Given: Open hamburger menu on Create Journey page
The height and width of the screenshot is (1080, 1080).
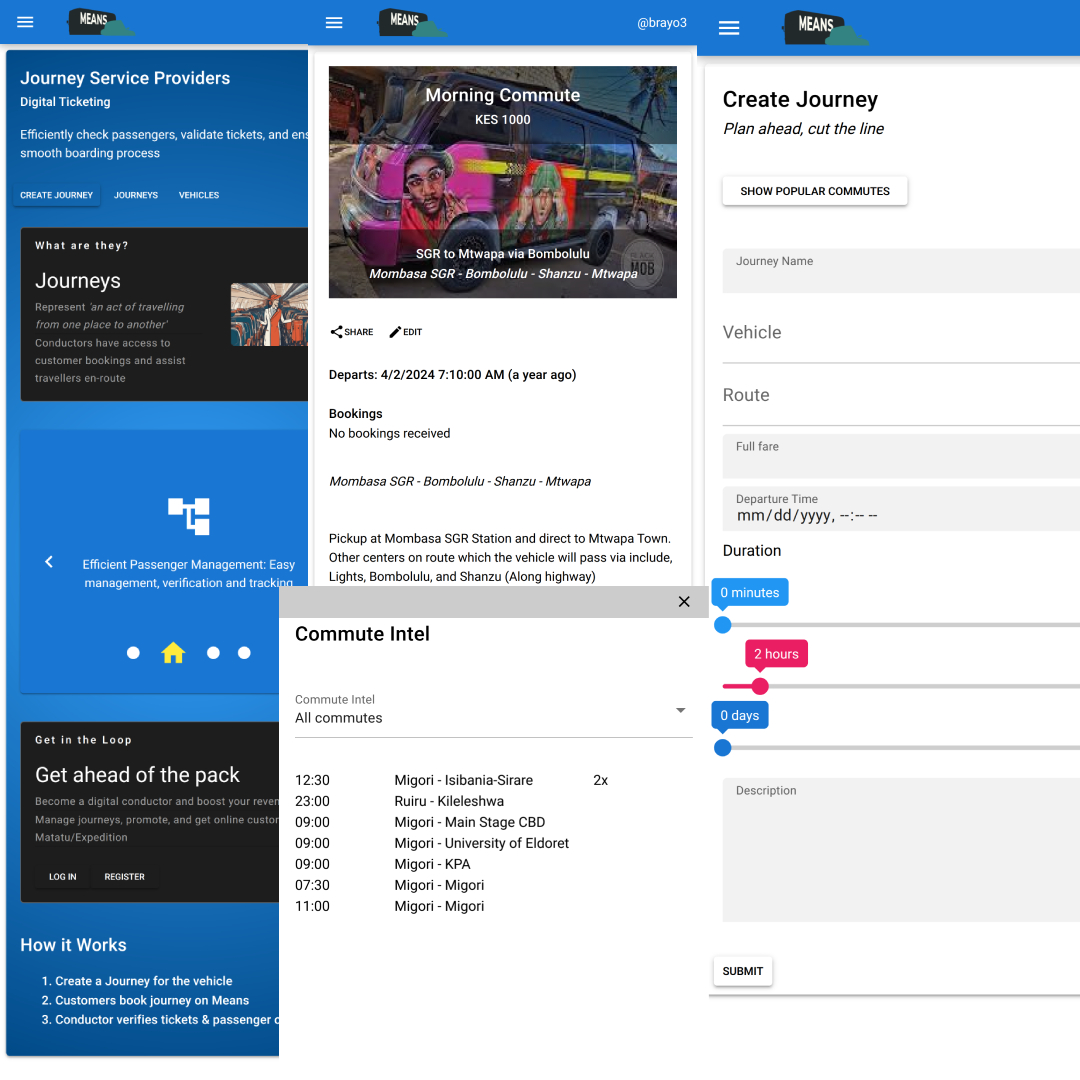Looking at the screenshot, I should point(729,28).
